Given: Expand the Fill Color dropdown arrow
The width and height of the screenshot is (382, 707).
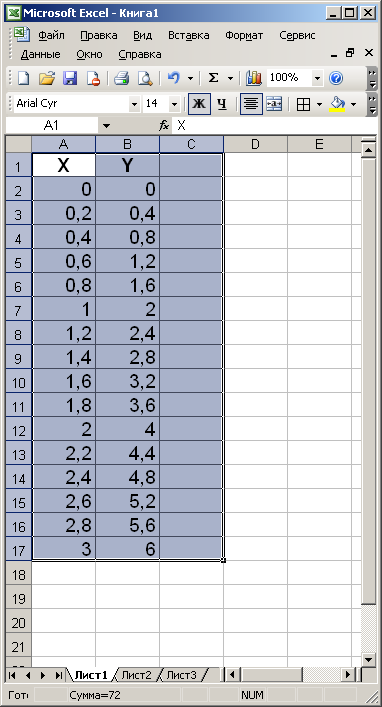Looking at the screenshot, I should tap(353, 105).
